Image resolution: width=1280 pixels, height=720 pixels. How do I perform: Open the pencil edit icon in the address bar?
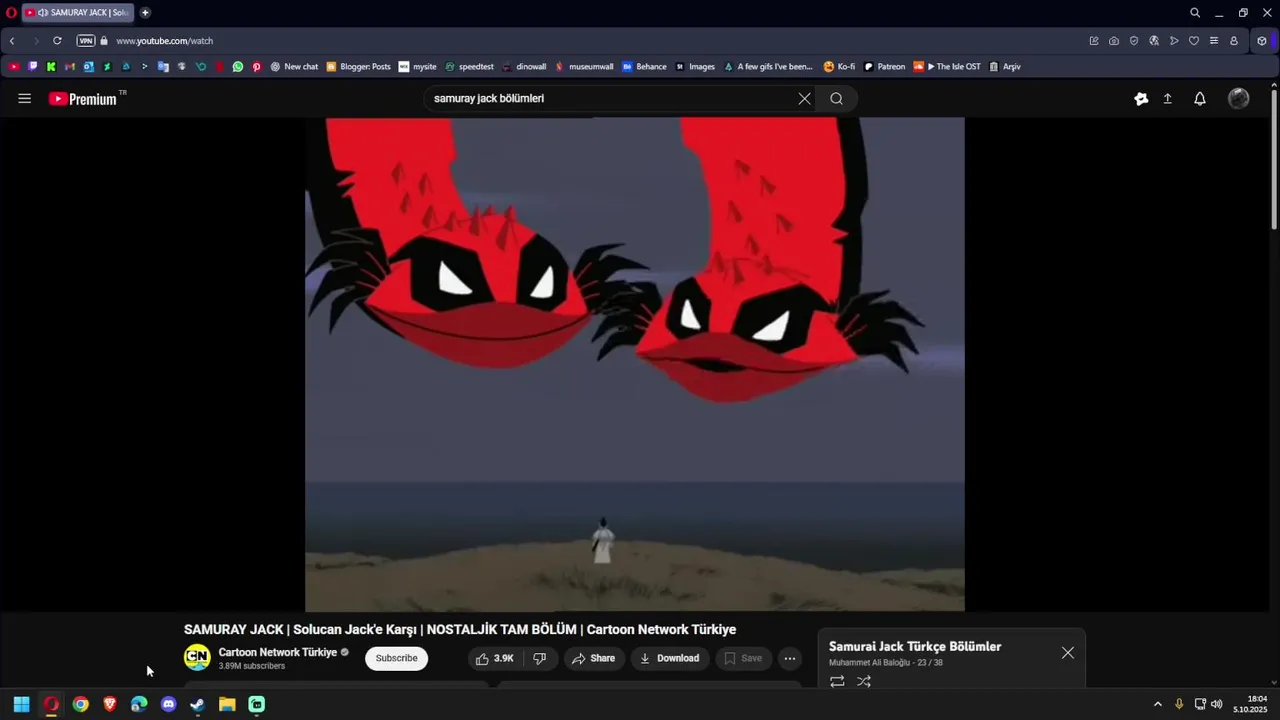[1094, 41]
